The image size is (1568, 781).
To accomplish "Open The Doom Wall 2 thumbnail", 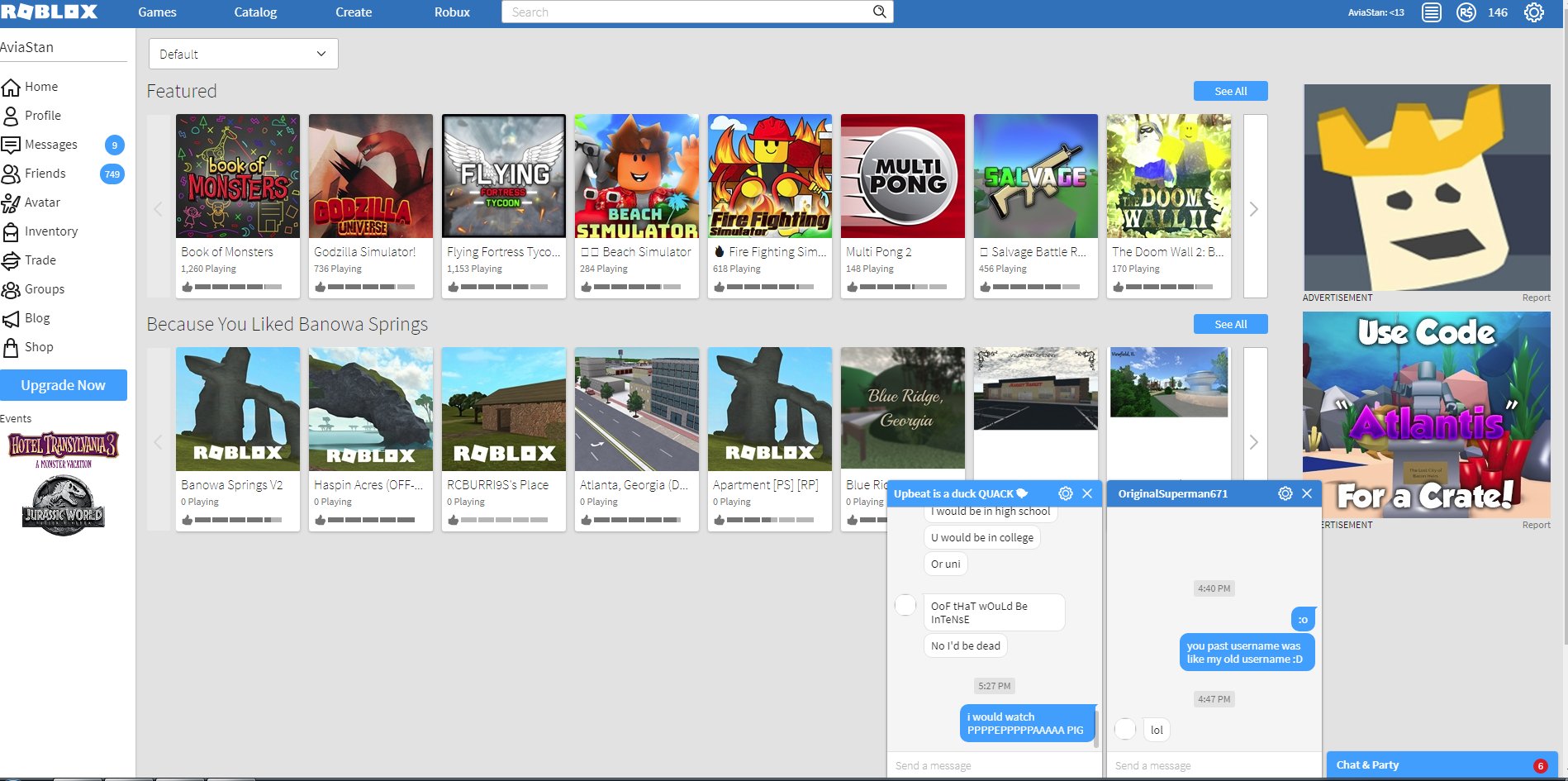I will tap(1169, 176).
